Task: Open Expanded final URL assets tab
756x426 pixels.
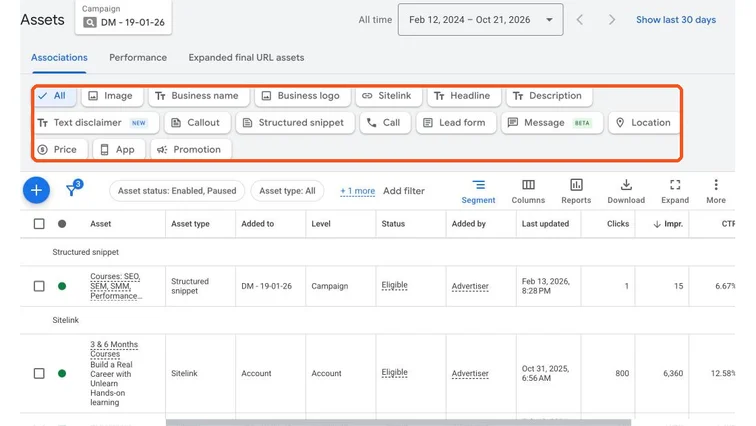Action: 246,58
